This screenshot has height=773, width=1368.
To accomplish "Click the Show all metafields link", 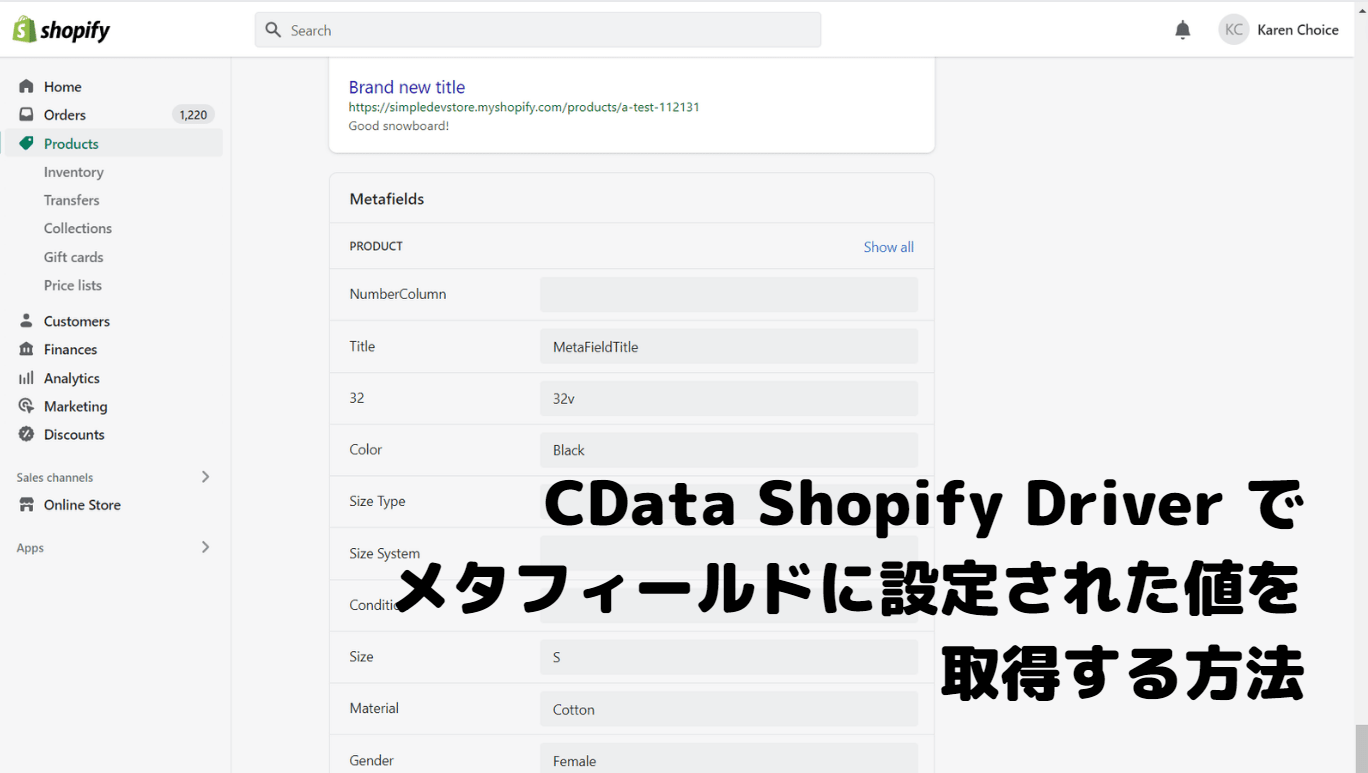I will (x=889, y=247).
